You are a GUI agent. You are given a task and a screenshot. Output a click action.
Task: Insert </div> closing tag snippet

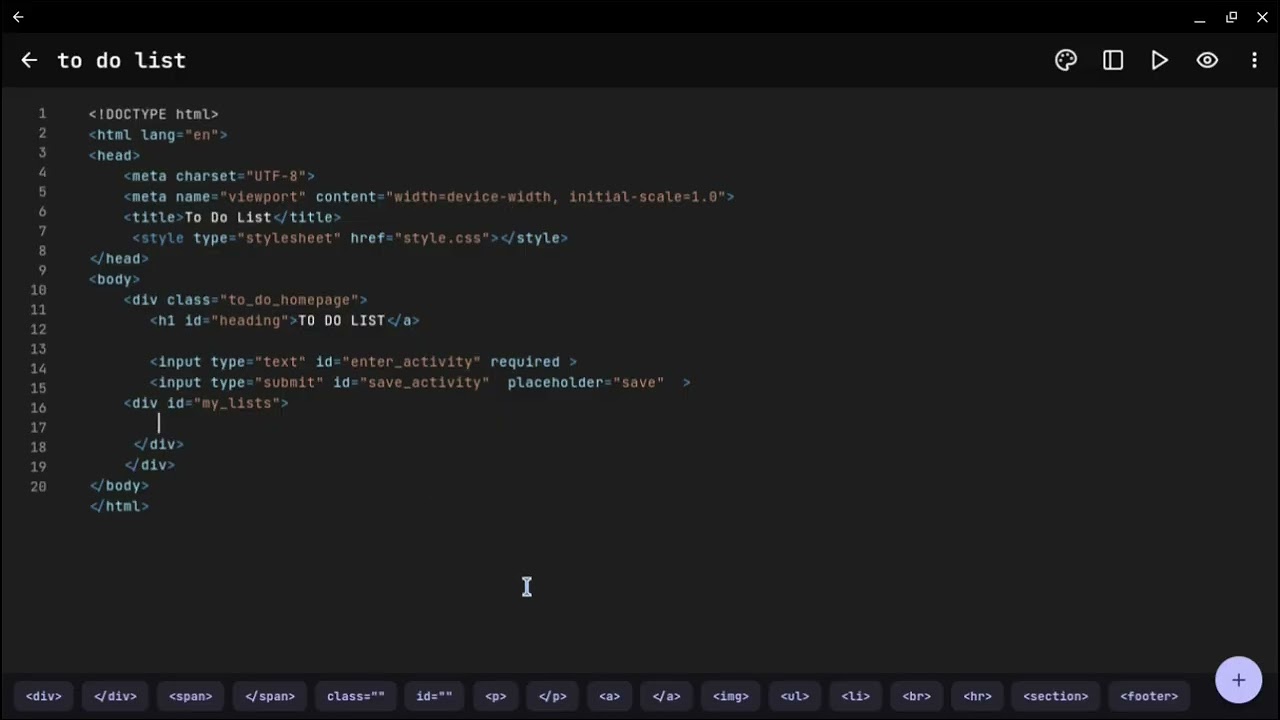(115, 696)
